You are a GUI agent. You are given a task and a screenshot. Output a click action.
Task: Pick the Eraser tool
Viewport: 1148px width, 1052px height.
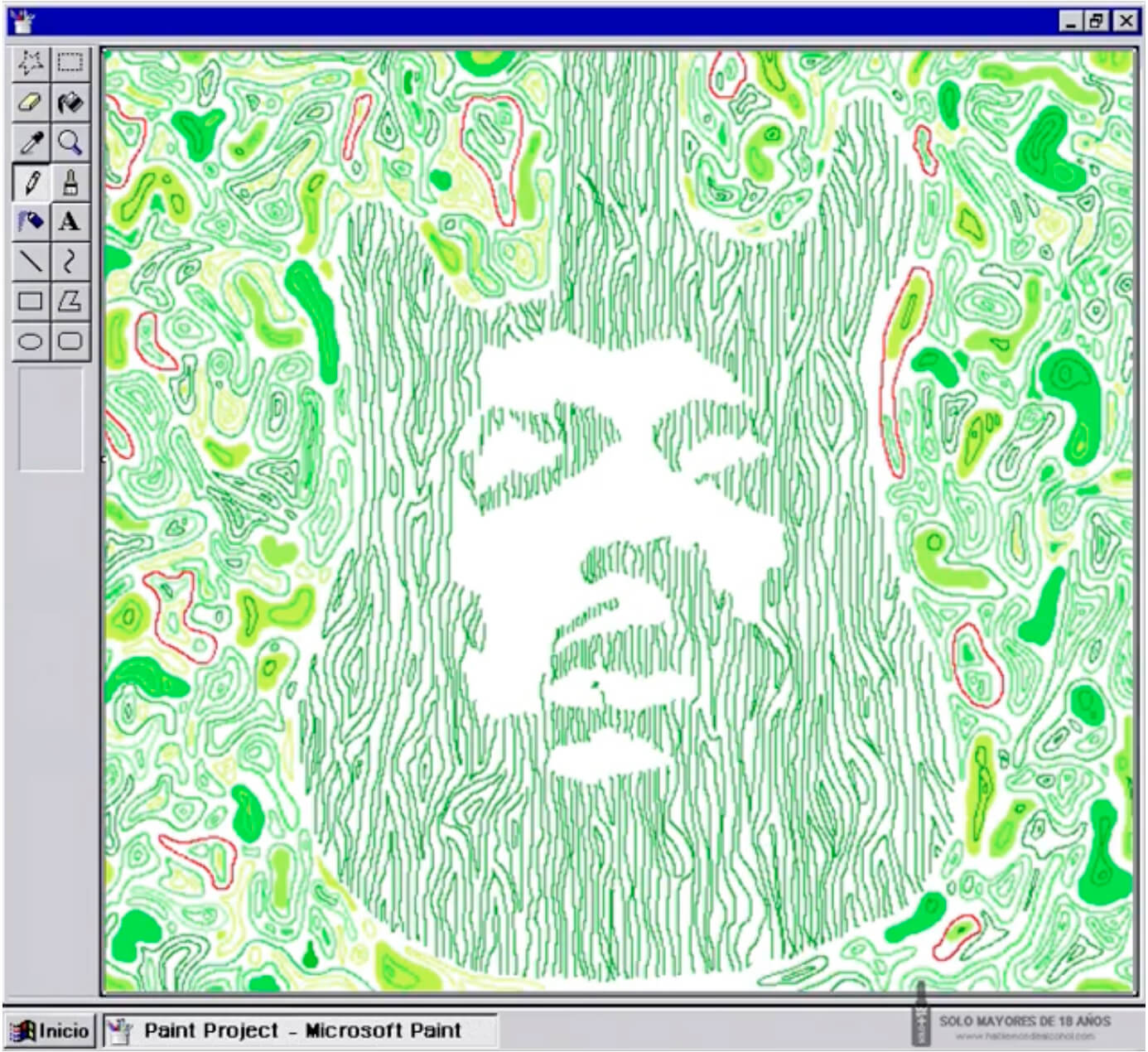pyautogui.click(x=31, y=103)
